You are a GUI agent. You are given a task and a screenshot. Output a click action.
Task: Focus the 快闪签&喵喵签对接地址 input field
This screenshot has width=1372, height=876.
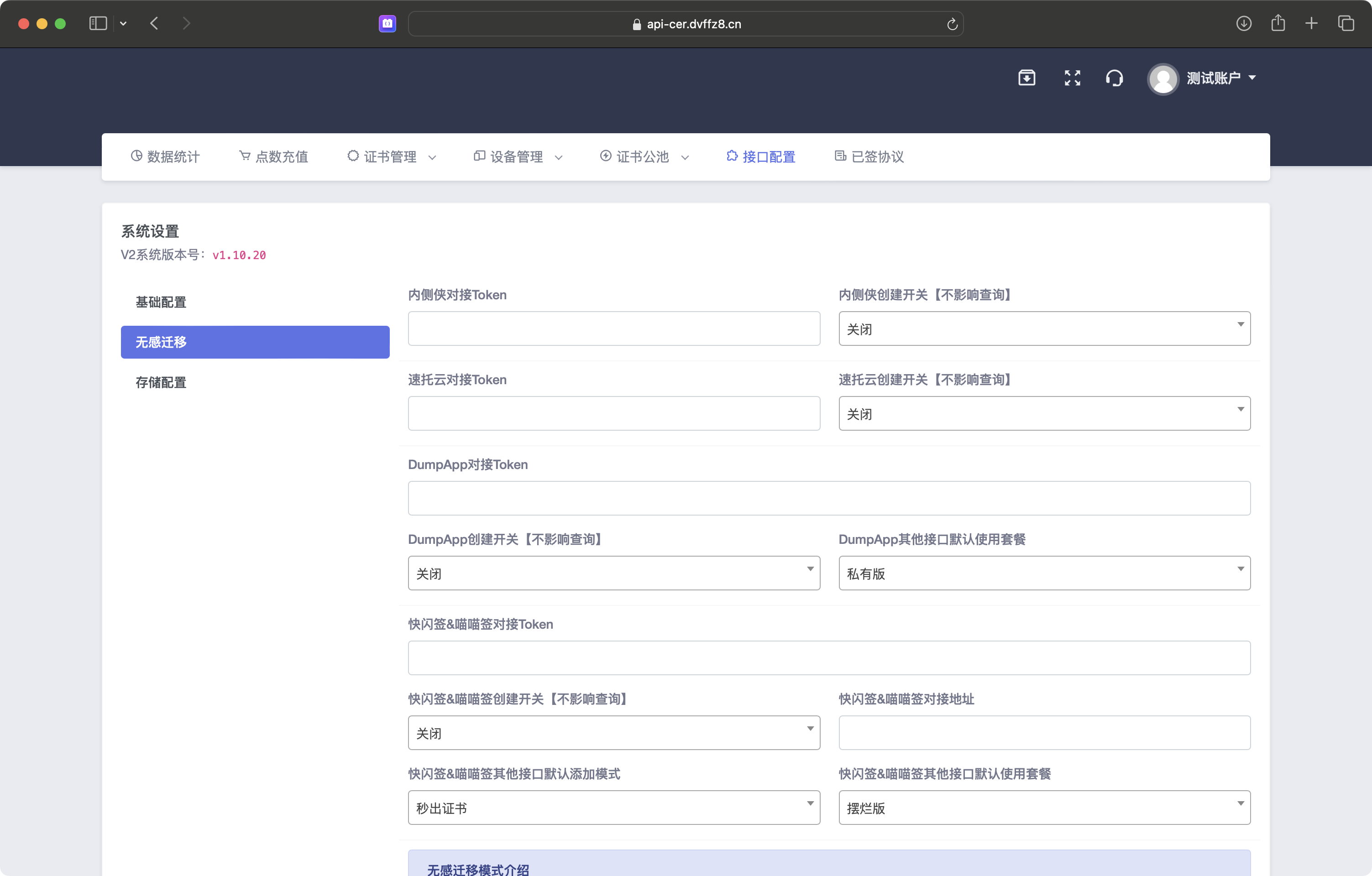[1044, 732]
